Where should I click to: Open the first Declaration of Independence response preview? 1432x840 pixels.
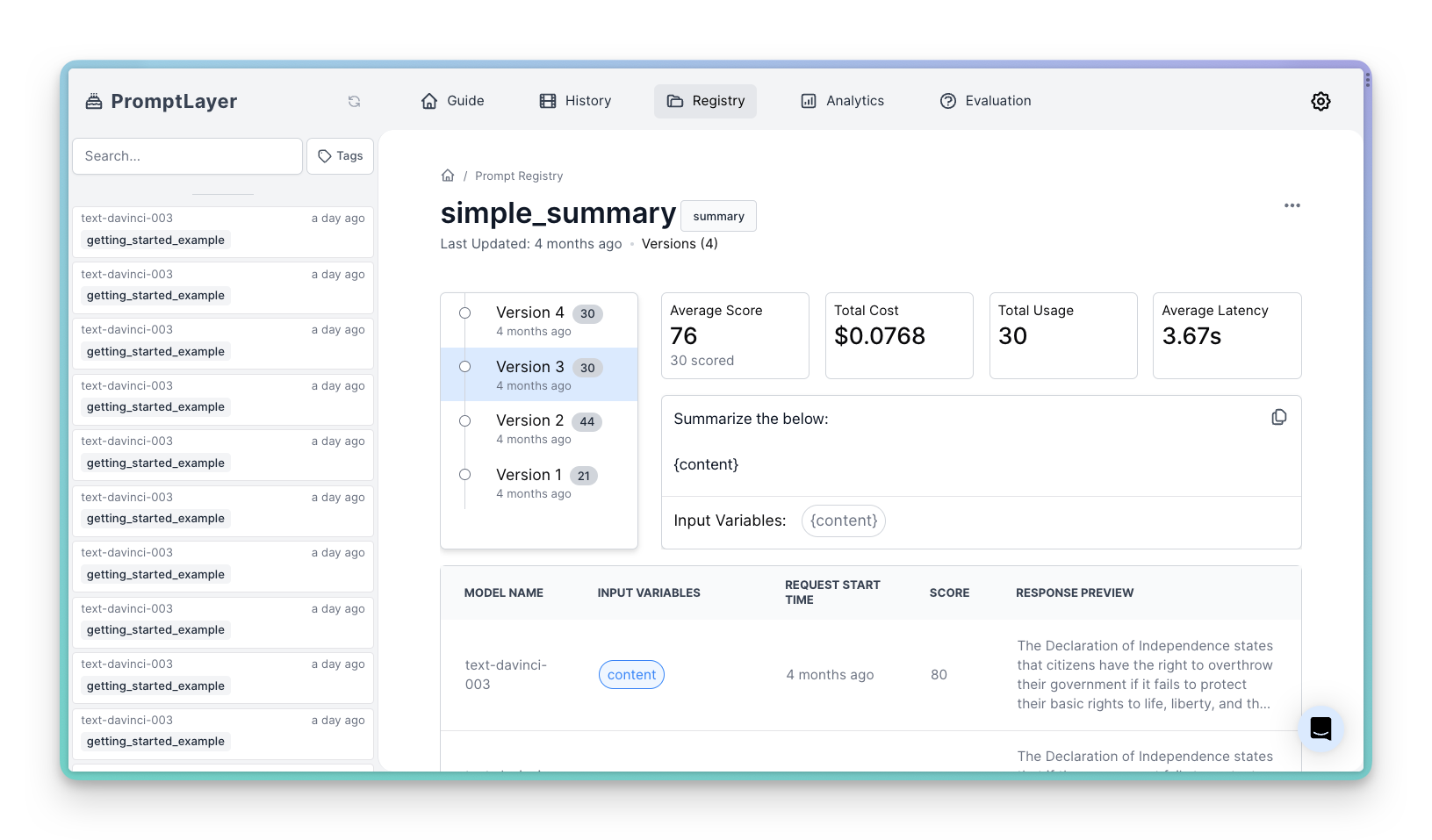1145,675
